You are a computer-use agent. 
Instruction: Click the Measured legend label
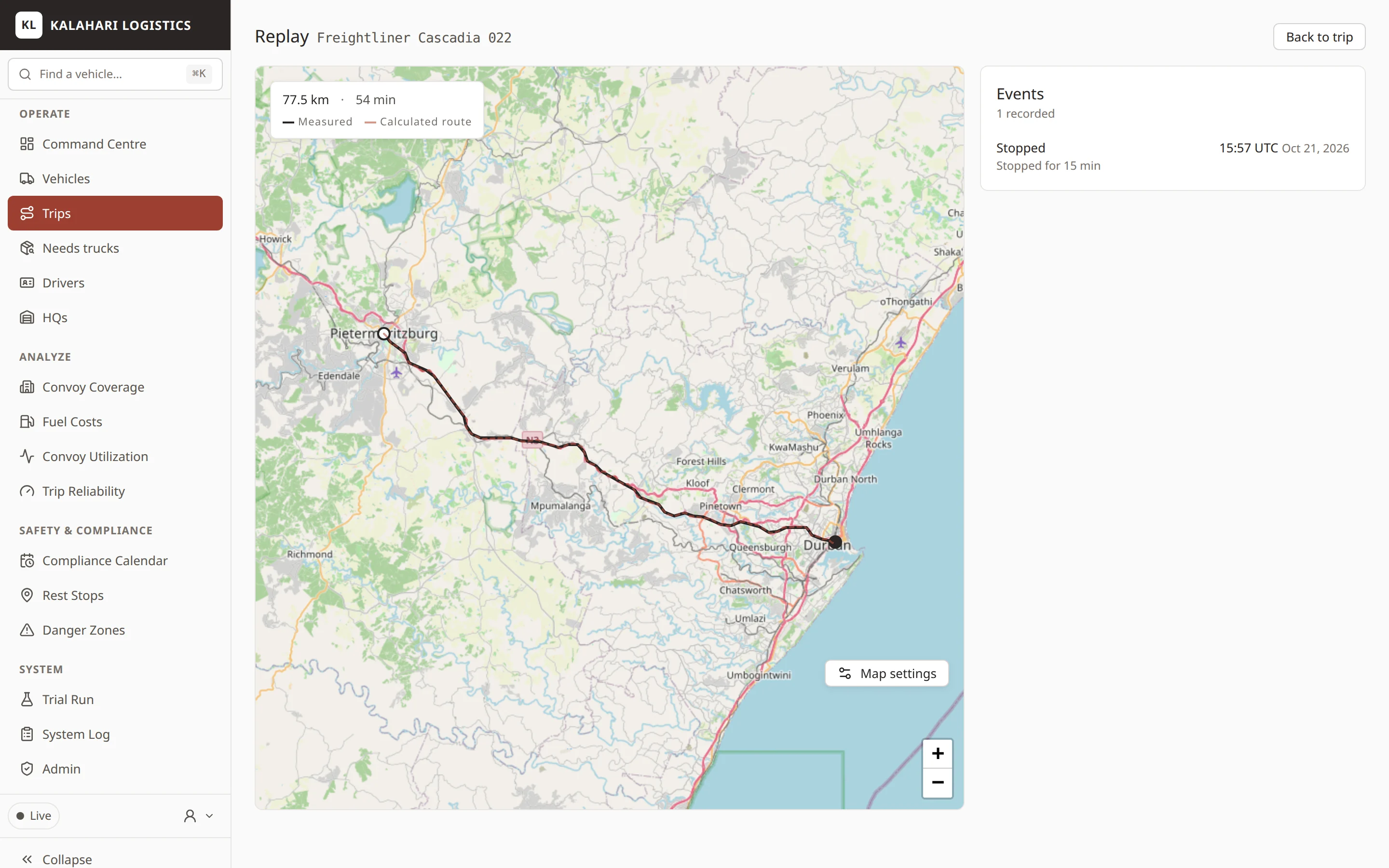tap(325, 122)
